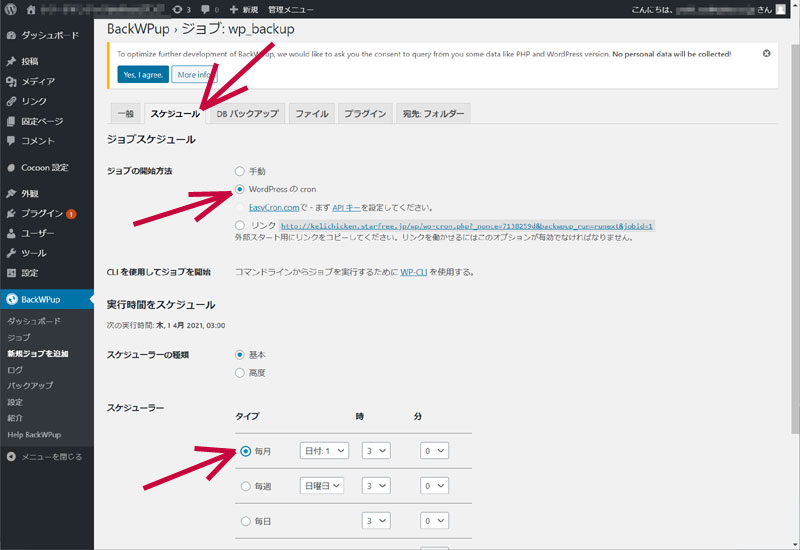Open the user avatar in admin bar

pos(781,9)
